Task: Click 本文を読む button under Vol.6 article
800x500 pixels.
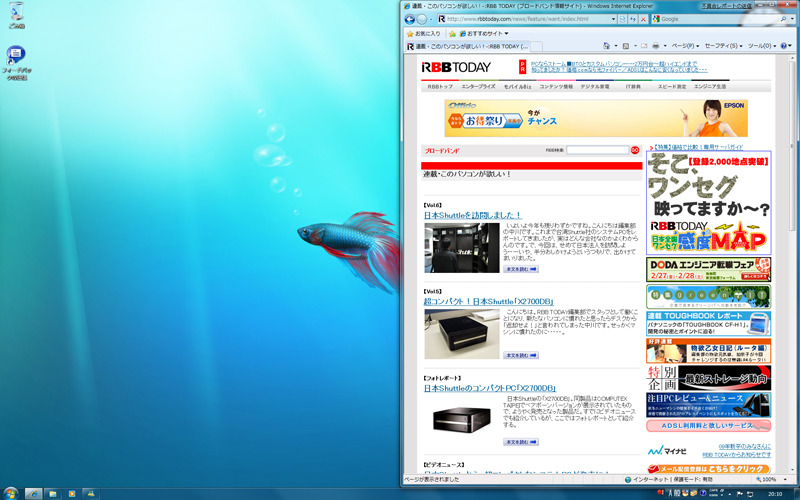Action: [x=520, y=269]
